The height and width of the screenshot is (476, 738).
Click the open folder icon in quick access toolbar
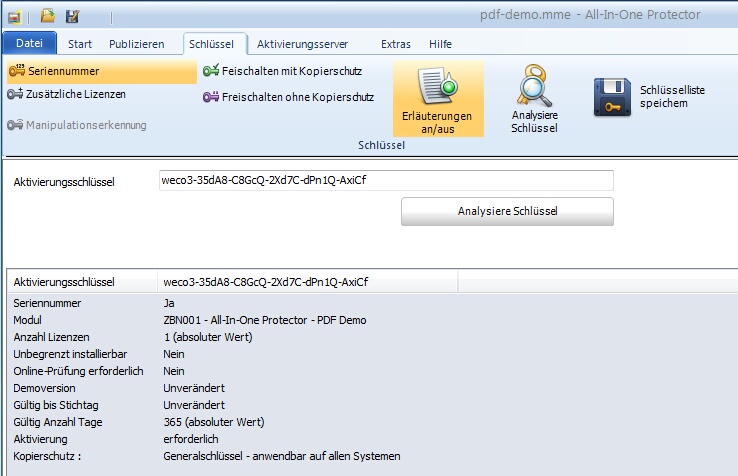click(47, 16)
